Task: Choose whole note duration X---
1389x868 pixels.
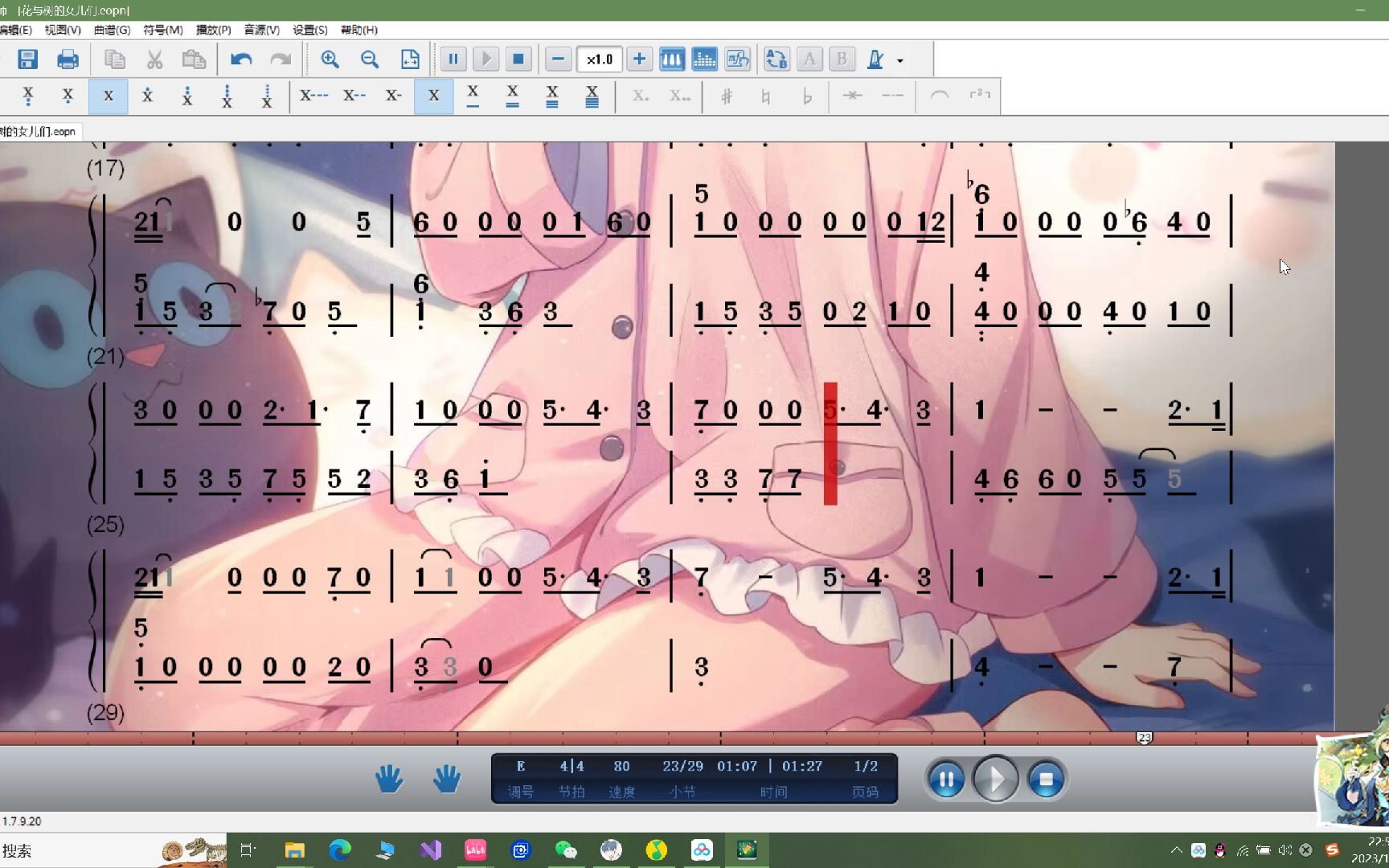Action: coord(313,96)
